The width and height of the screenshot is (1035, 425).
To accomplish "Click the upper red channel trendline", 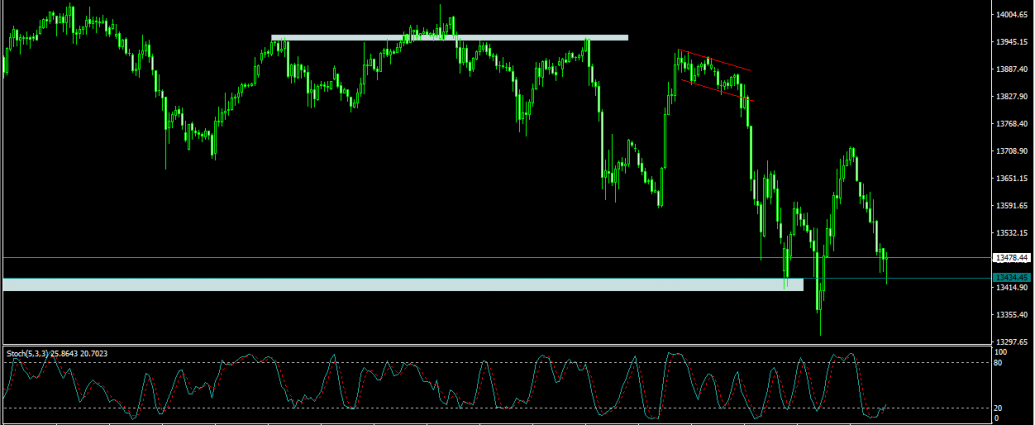I will click(714, 60).
